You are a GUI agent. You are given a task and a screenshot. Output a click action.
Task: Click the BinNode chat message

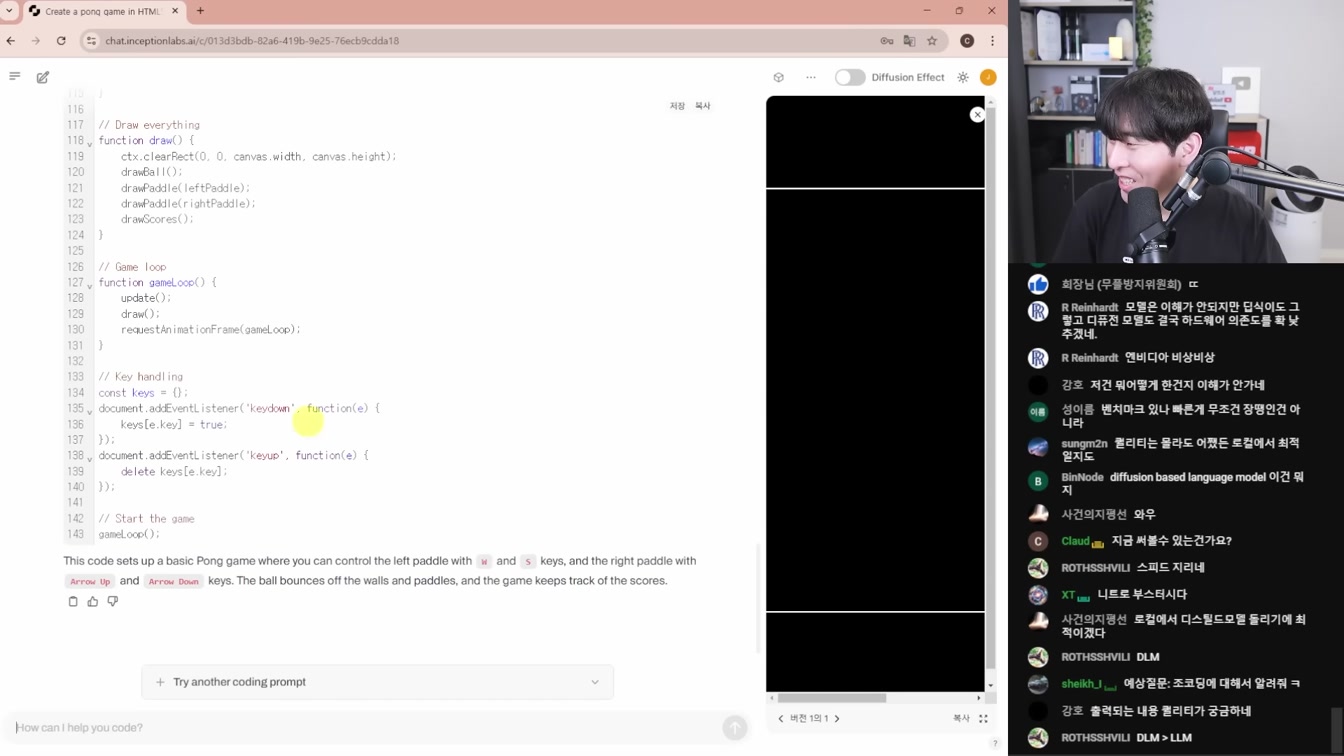[1182, 484]
